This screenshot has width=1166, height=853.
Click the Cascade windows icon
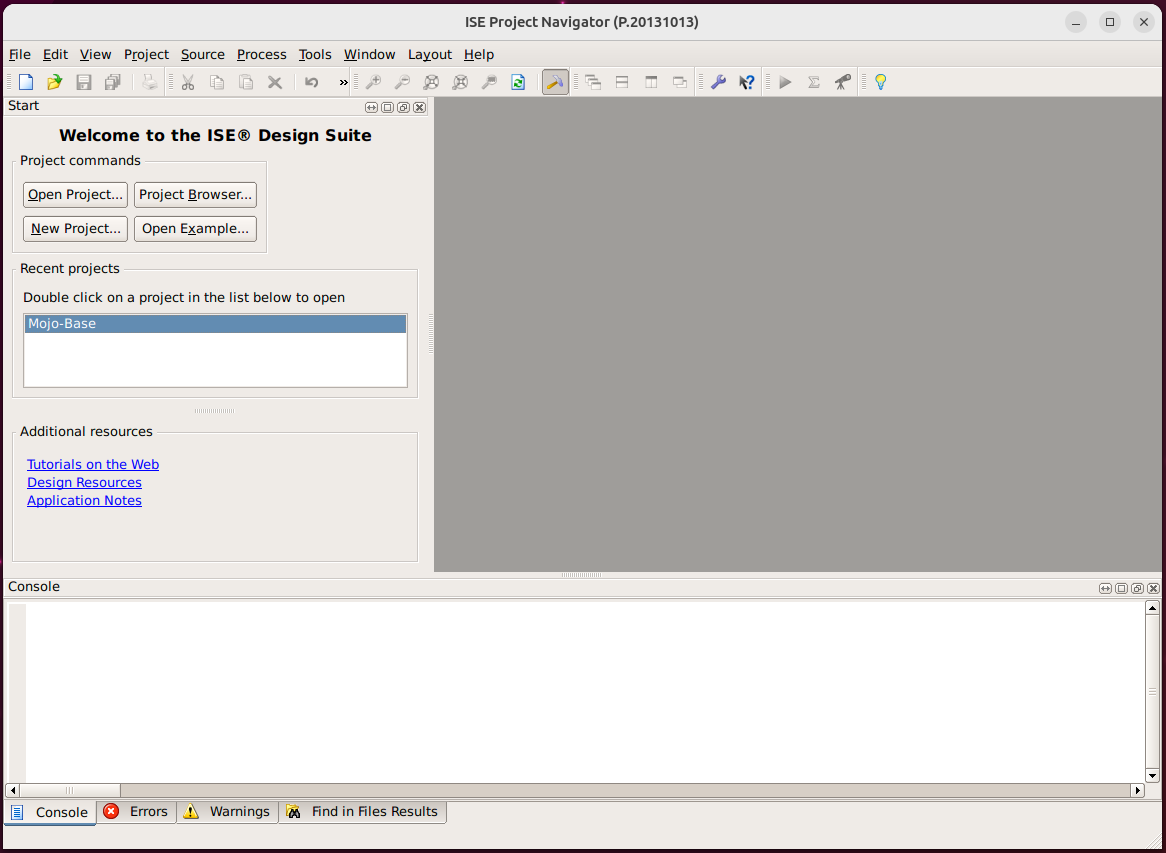tap(593, 82)
